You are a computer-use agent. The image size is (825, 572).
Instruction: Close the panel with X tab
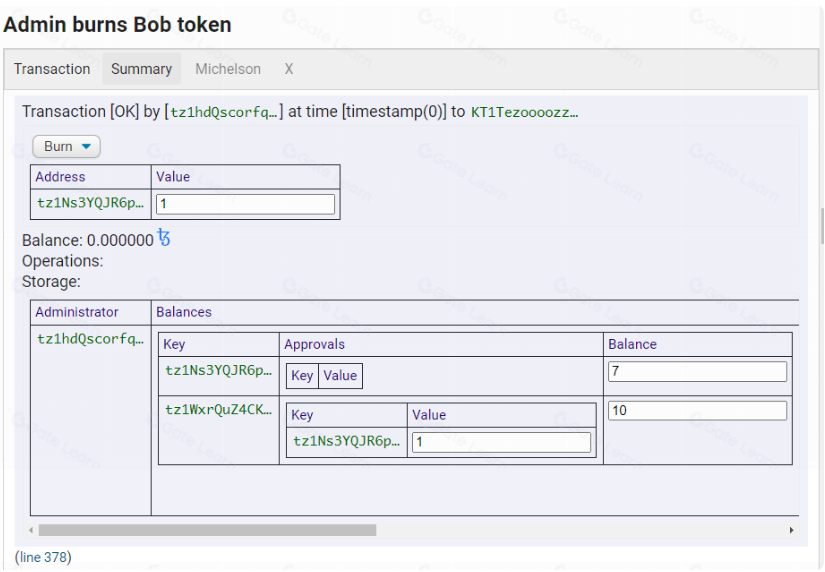289,69
